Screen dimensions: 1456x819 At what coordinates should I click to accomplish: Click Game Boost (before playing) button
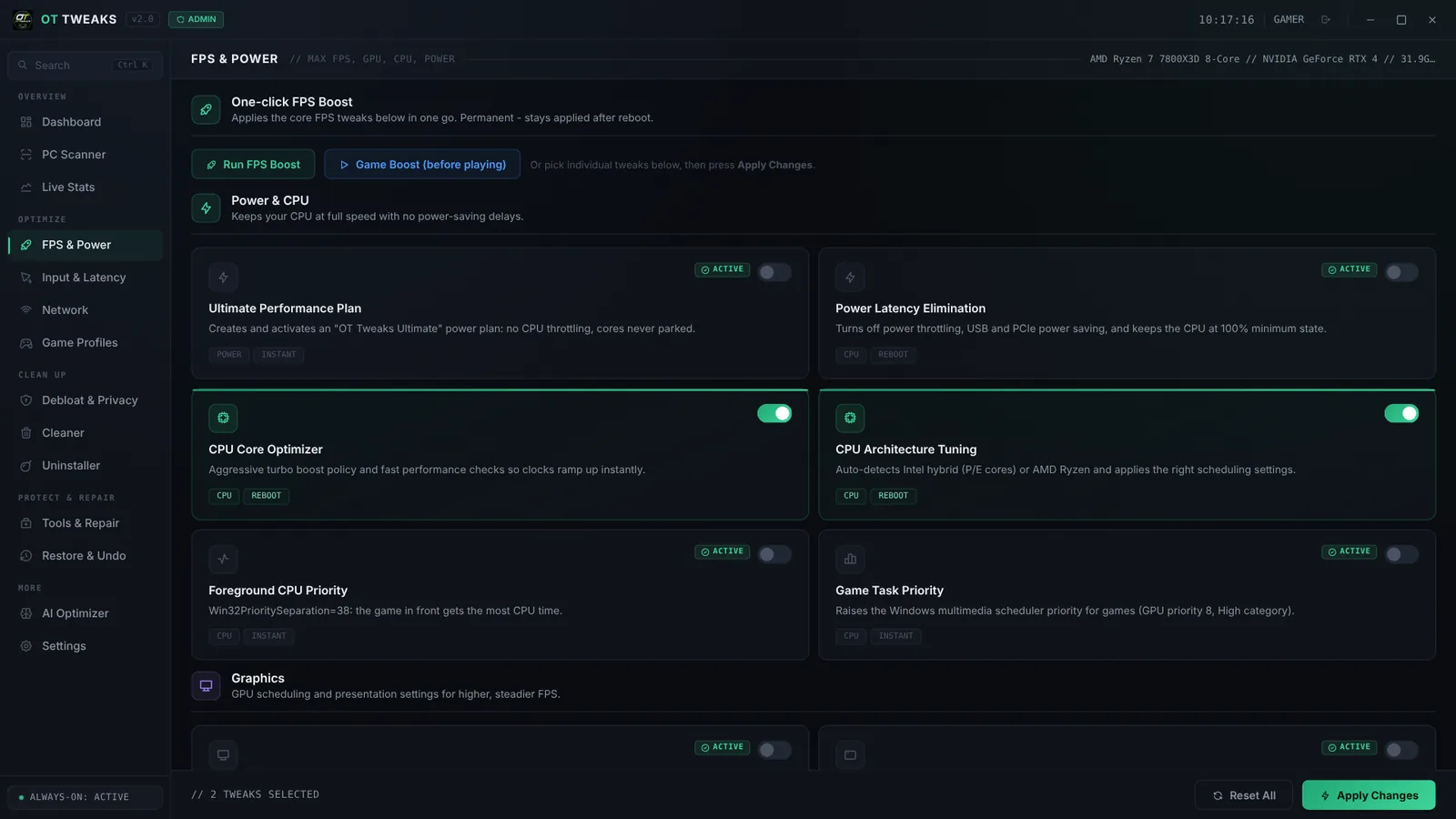(x=422, y=165)
